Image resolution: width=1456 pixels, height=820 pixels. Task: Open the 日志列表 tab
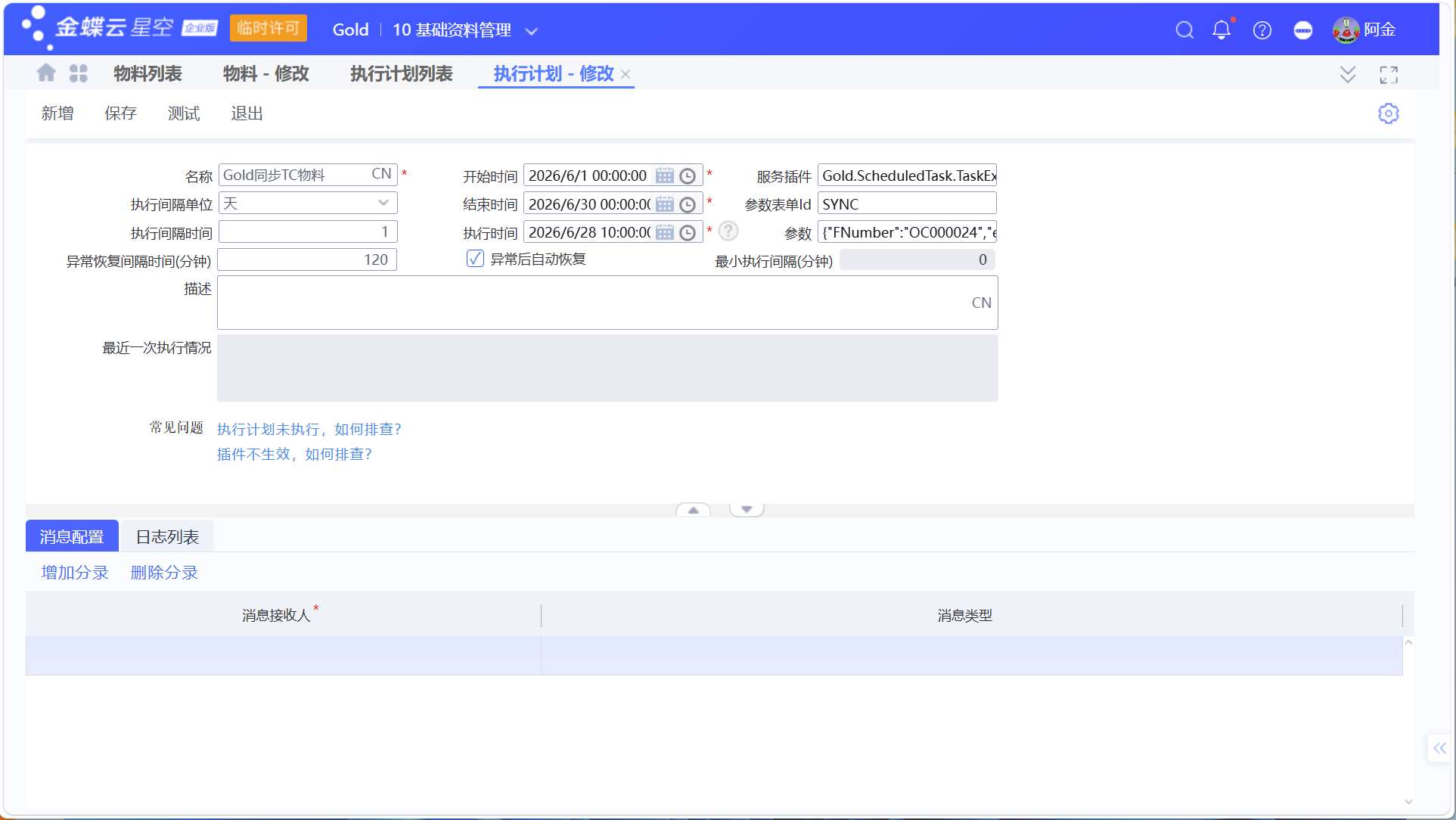(167, 536)
